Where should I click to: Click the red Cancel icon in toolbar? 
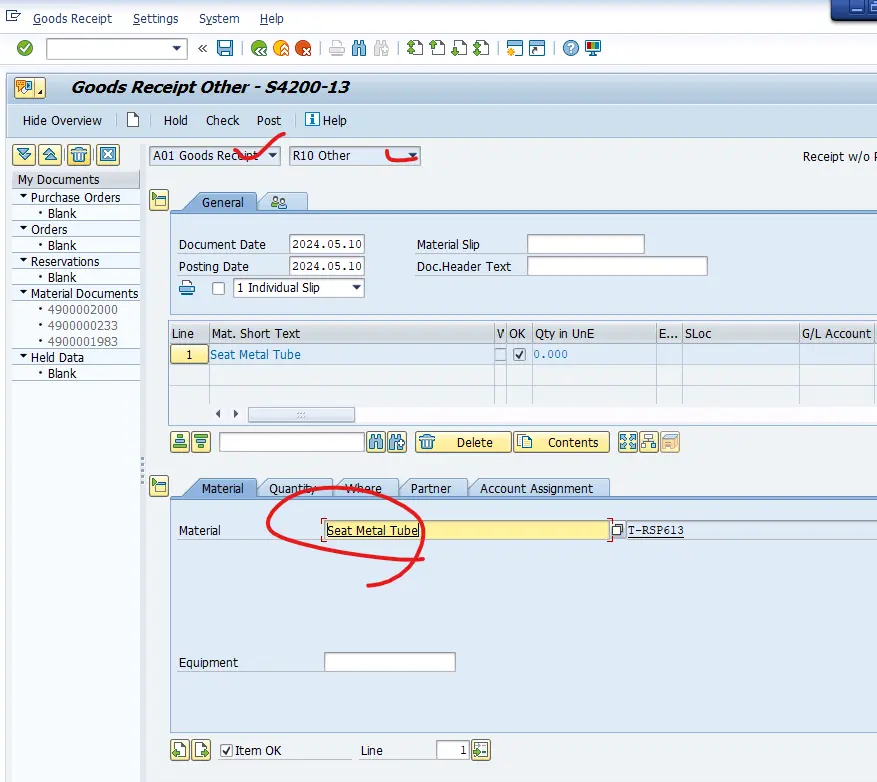(x=303, y=48)
